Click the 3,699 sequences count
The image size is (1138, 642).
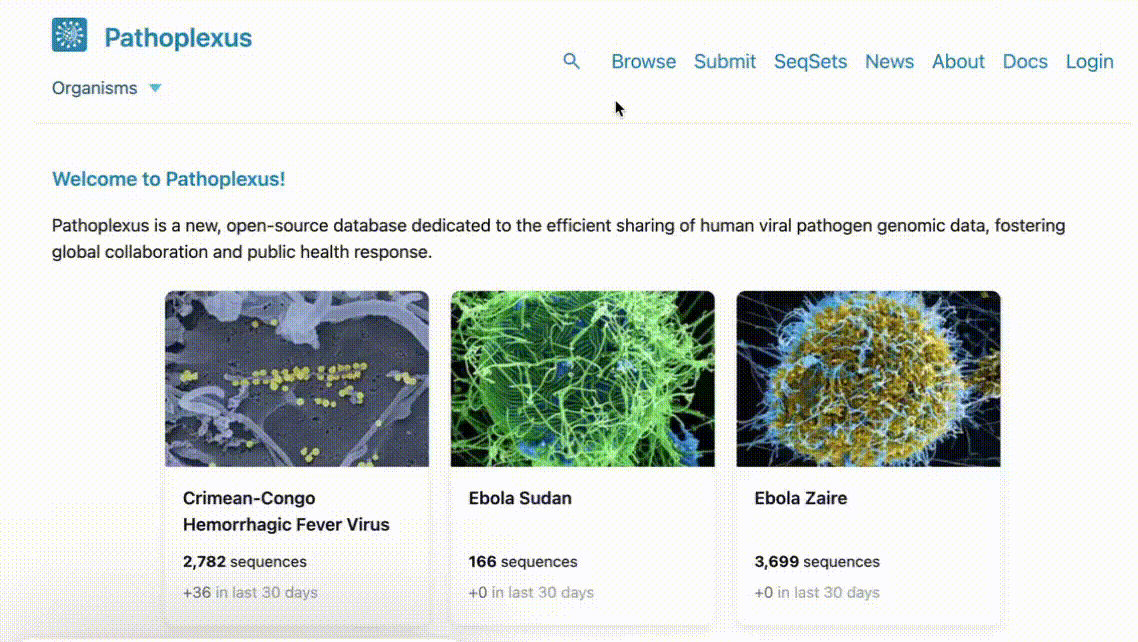[x=816, y=561]
